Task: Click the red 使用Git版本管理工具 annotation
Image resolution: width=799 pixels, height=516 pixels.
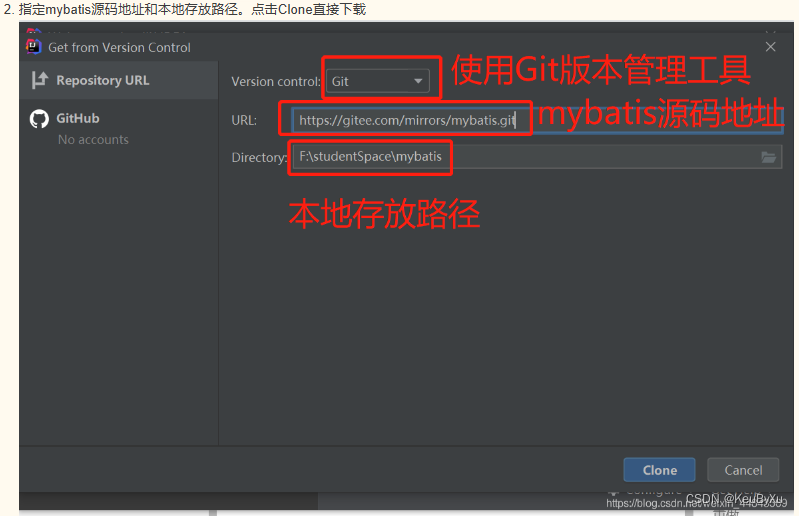Action: click(601, 70)
